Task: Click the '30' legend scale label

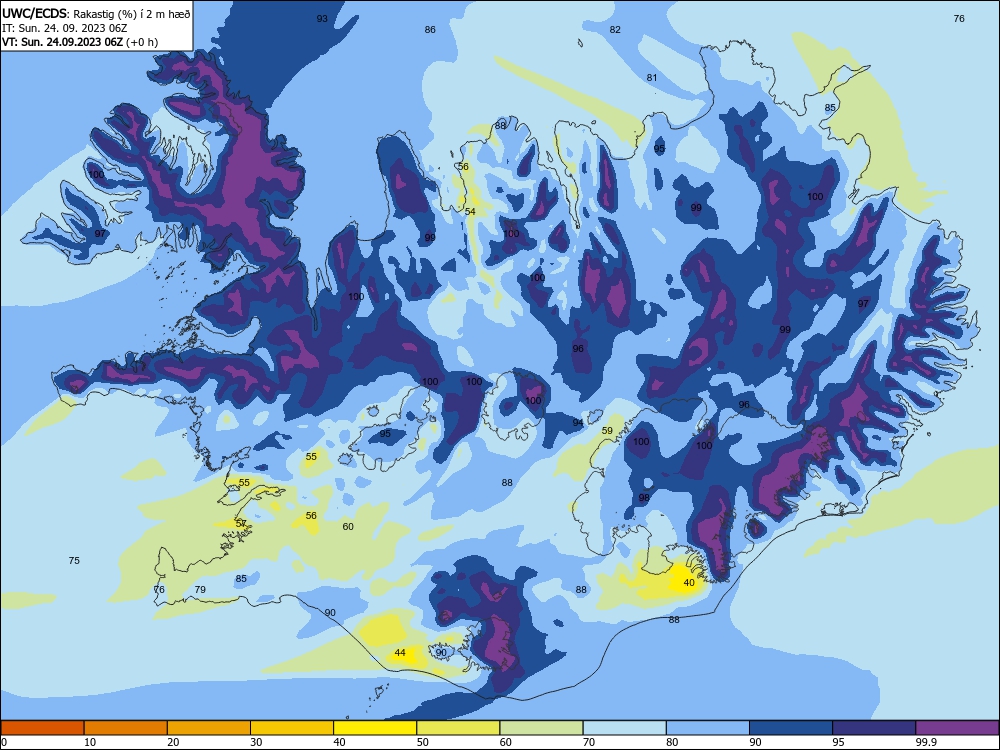Action: pos(256,742)
